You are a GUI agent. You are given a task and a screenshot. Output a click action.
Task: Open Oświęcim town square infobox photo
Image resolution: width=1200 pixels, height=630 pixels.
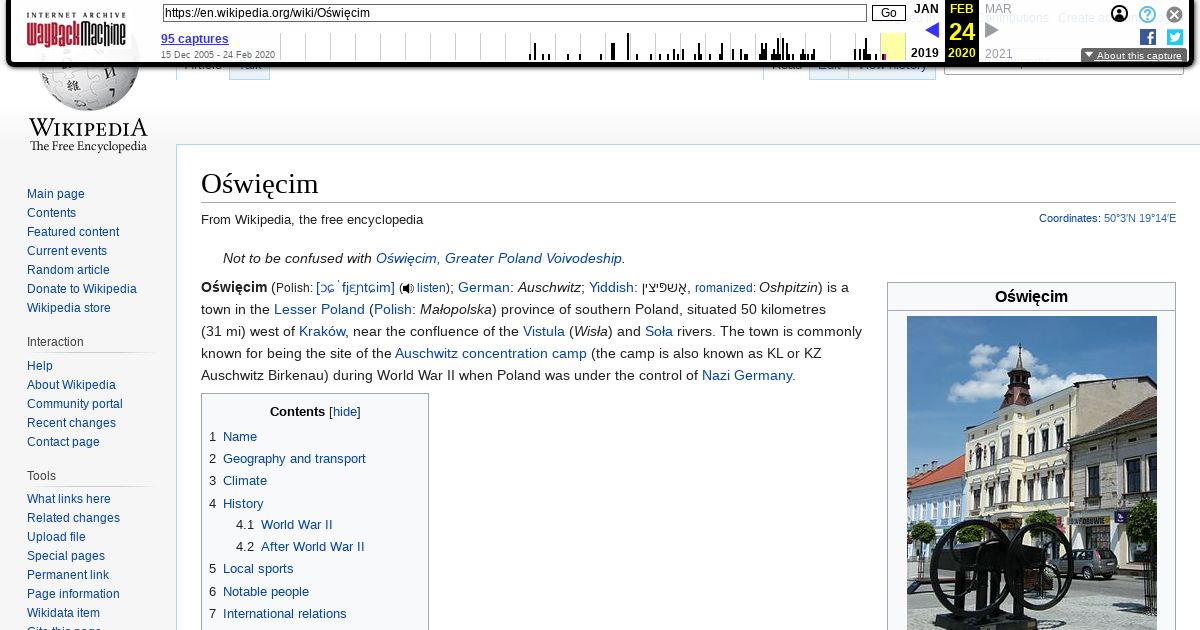click(x=1032, y=473)
